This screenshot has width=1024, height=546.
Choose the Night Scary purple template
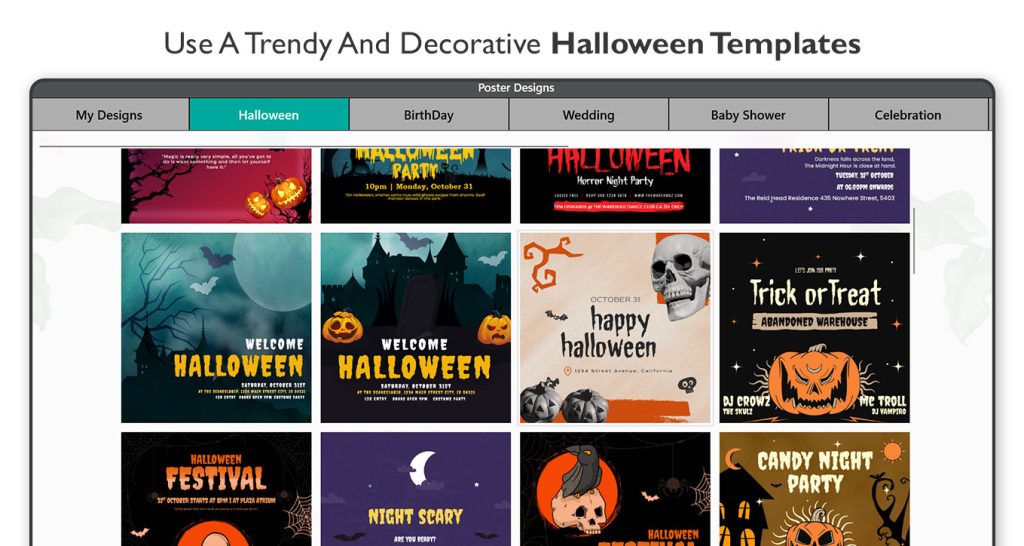click(416, 489)
